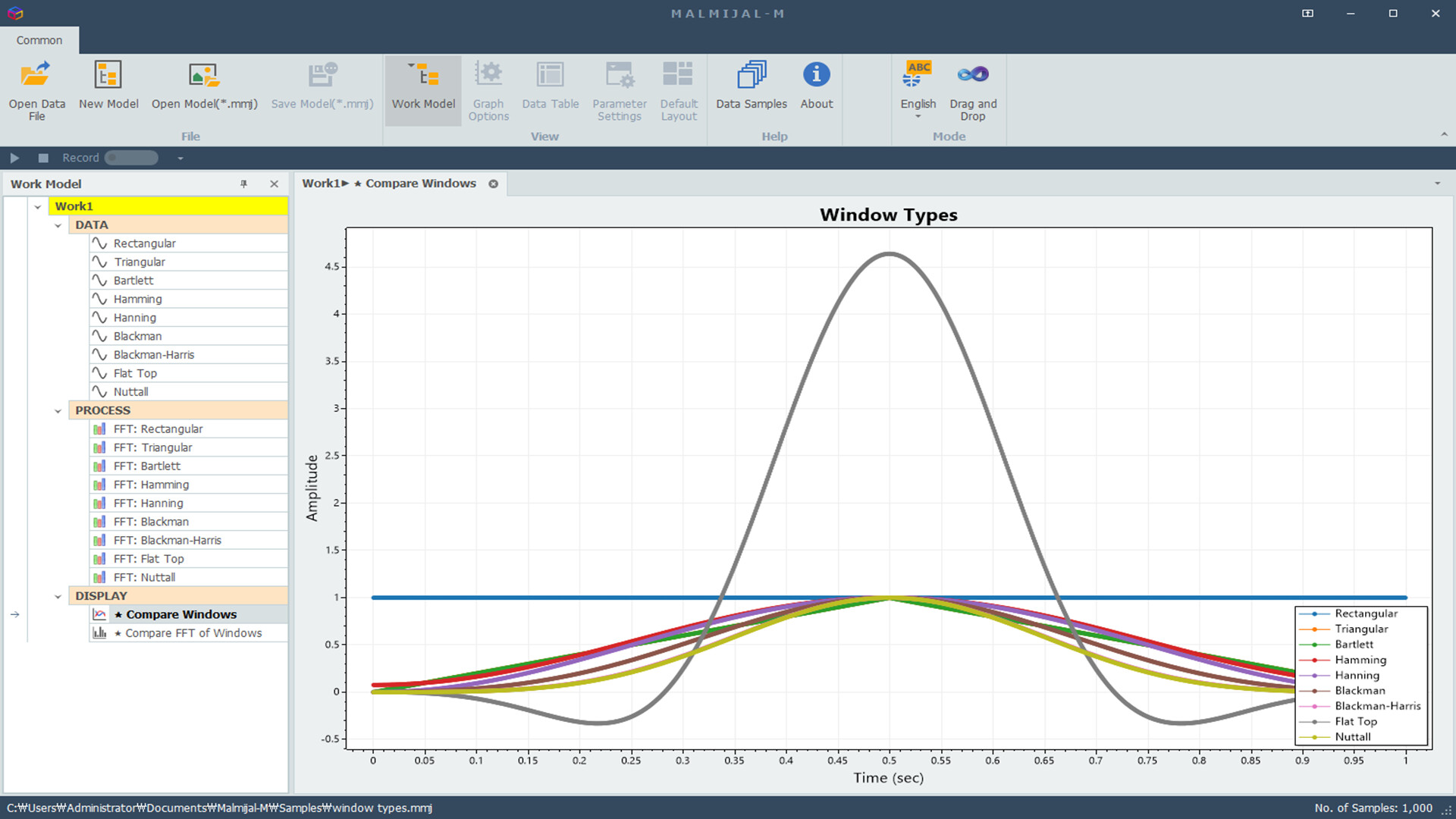The height and width of the screenshot is (819, 1456).
Task: Close the Compare Windows tab
Action: tap(494, 184)
